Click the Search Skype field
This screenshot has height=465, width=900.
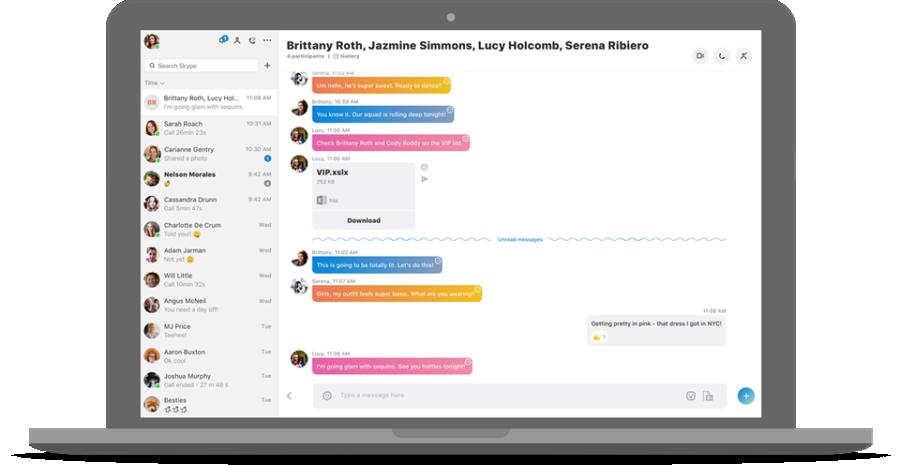point(201,65)
